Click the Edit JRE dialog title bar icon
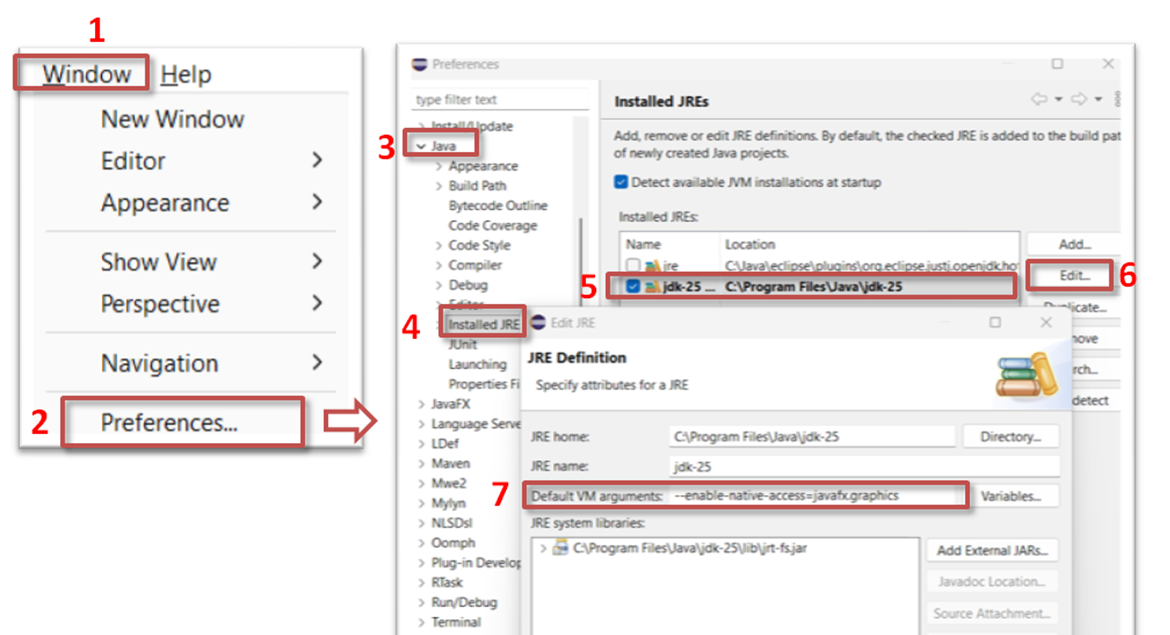The height and width of the screenshot is (635, 1170). (537, 322)
